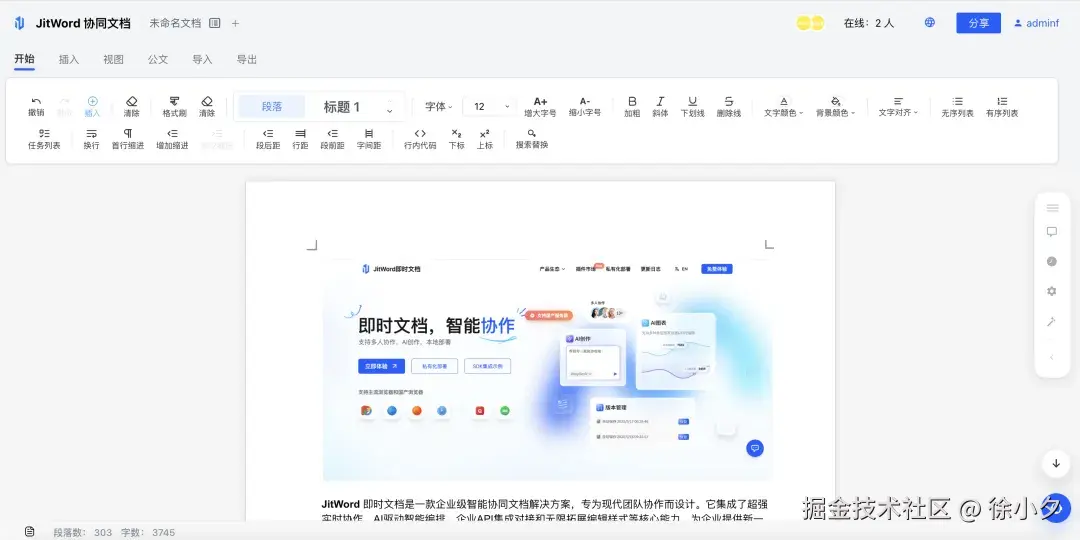Open the 文字对齐 alignment dropdown

898,106
